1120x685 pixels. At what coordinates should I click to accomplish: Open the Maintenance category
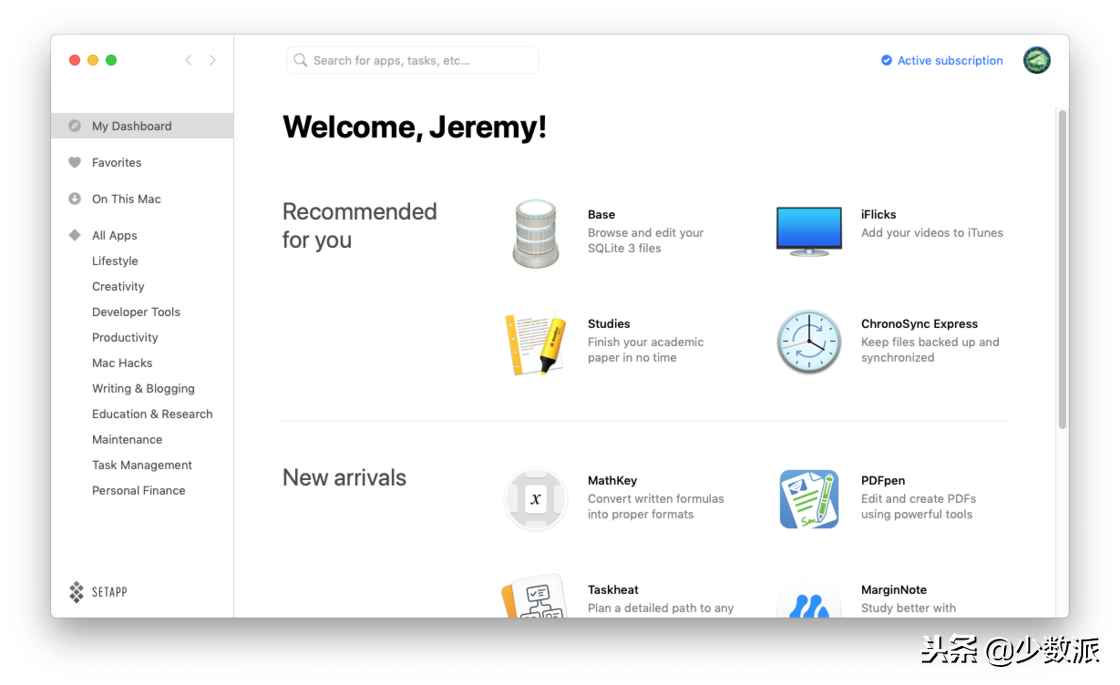pos(127,439)
